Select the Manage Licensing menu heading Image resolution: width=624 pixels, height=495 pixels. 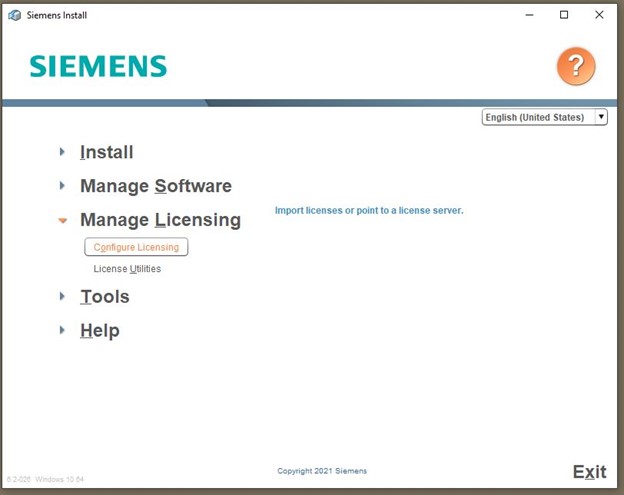(160, 220)
